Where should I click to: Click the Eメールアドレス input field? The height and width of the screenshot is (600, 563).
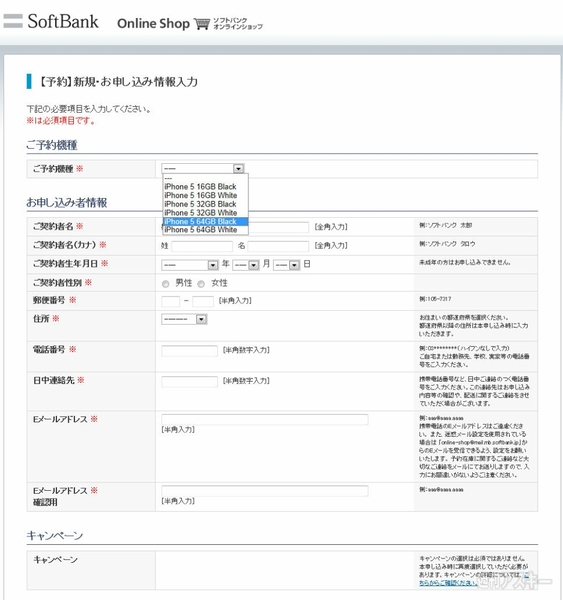point(265,419)
